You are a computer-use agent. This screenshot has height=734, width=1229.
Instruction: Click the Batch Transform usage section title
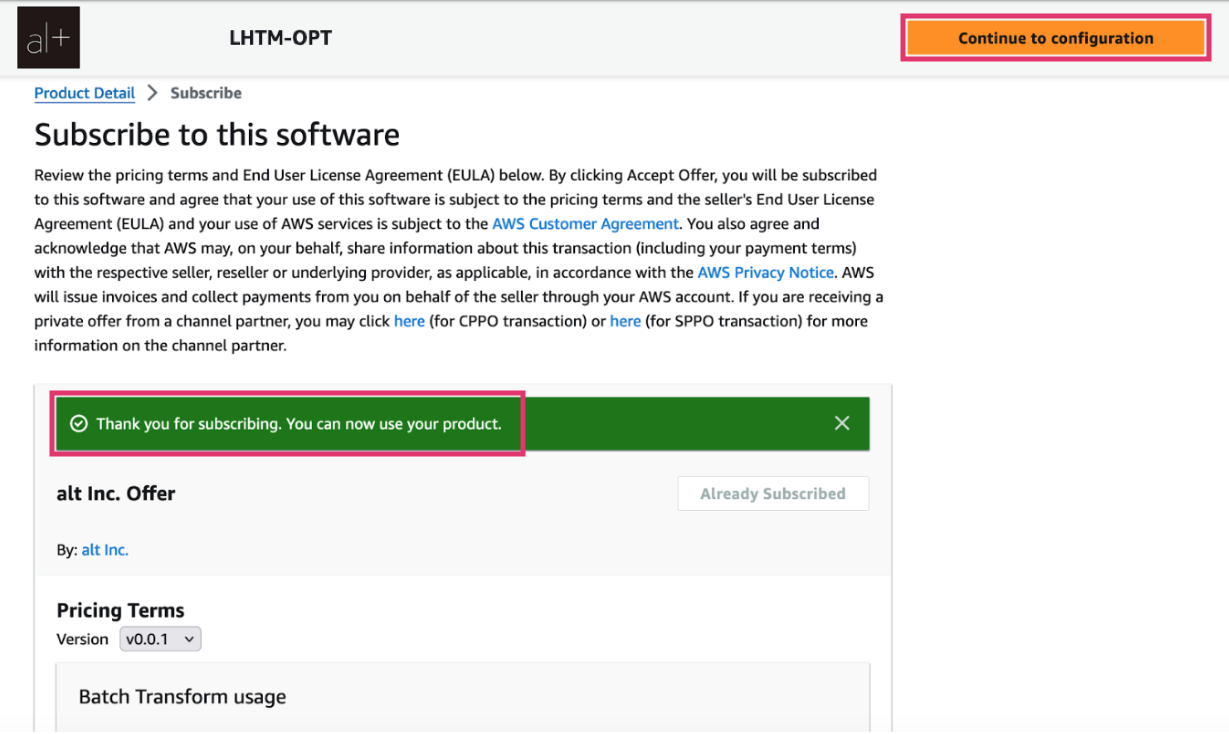click(x=182, y=697)
